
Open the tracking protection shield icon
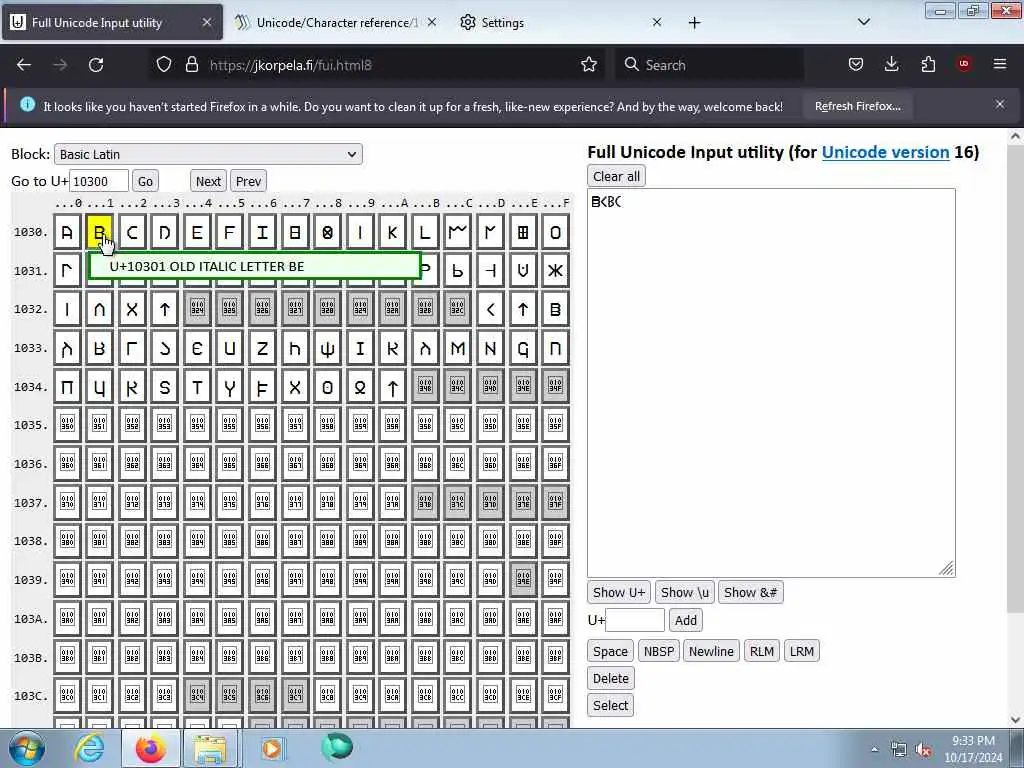pyautogui.click(x=164, y=65)
